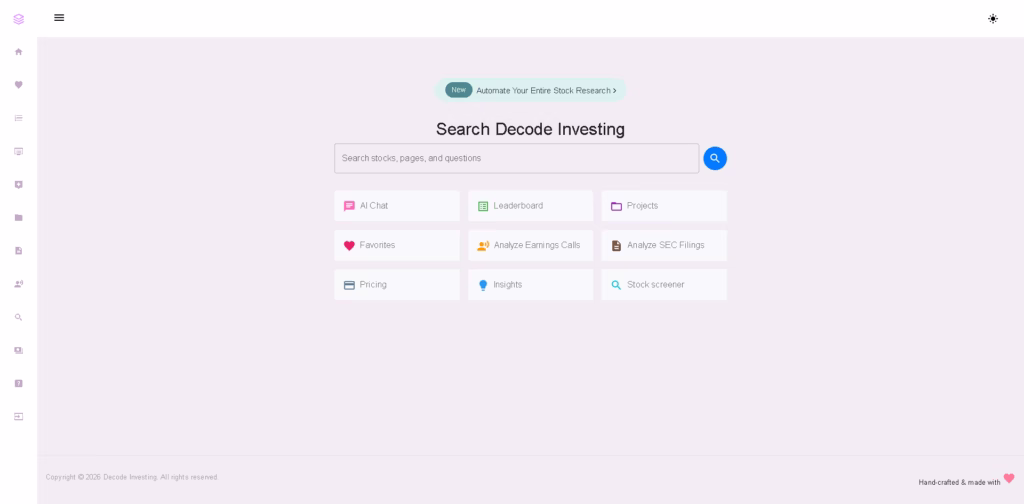
Task: Click the sidebar question mark help icon
Action: [18, 383]
